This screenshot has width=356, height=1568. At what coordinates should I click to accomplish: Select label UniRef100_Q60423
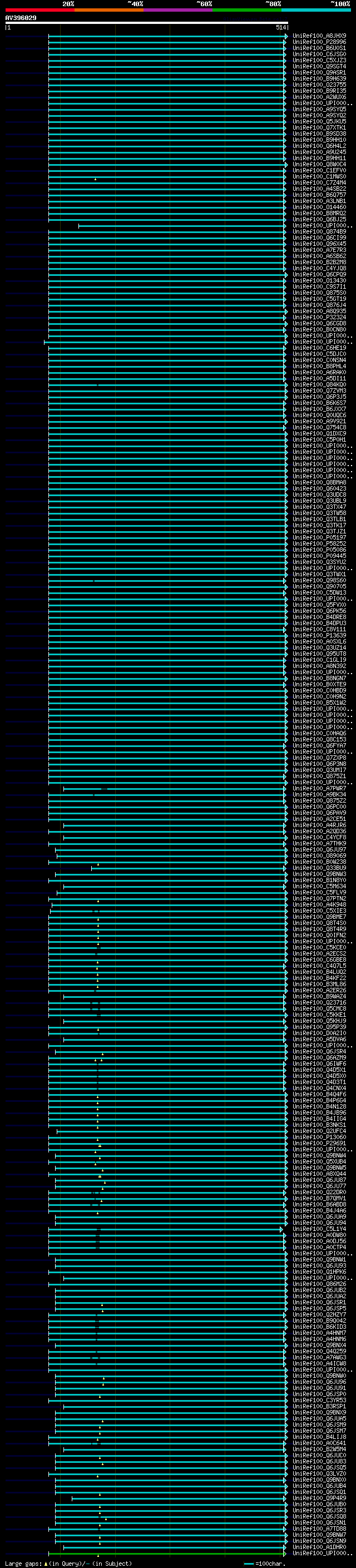pos(319,488)
